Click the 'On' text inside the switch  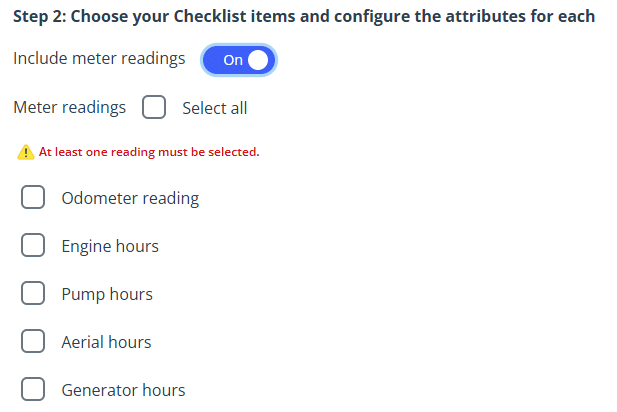coord(233,60)
